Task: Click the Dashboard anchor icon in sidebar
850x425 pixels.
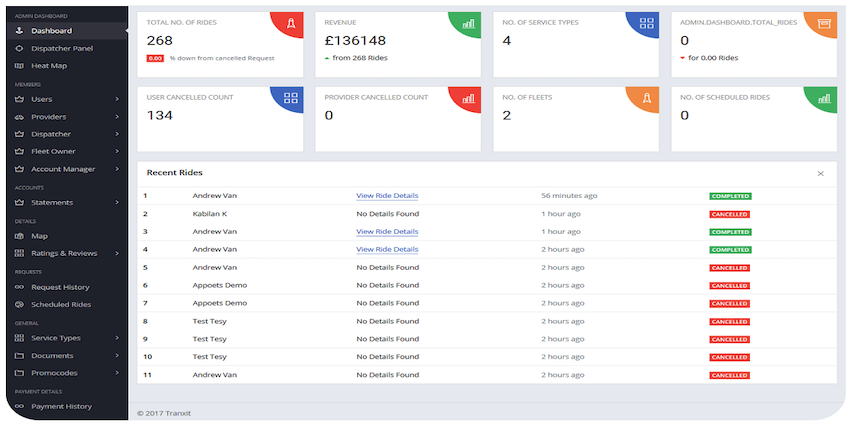Action: tap(19, 31)
